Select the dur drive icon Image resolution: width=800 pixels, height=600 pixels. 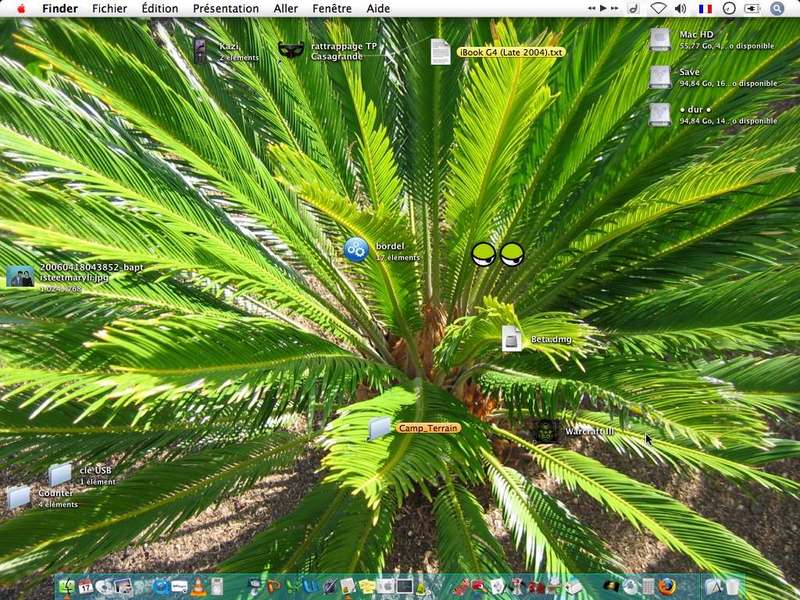point(660,114)
